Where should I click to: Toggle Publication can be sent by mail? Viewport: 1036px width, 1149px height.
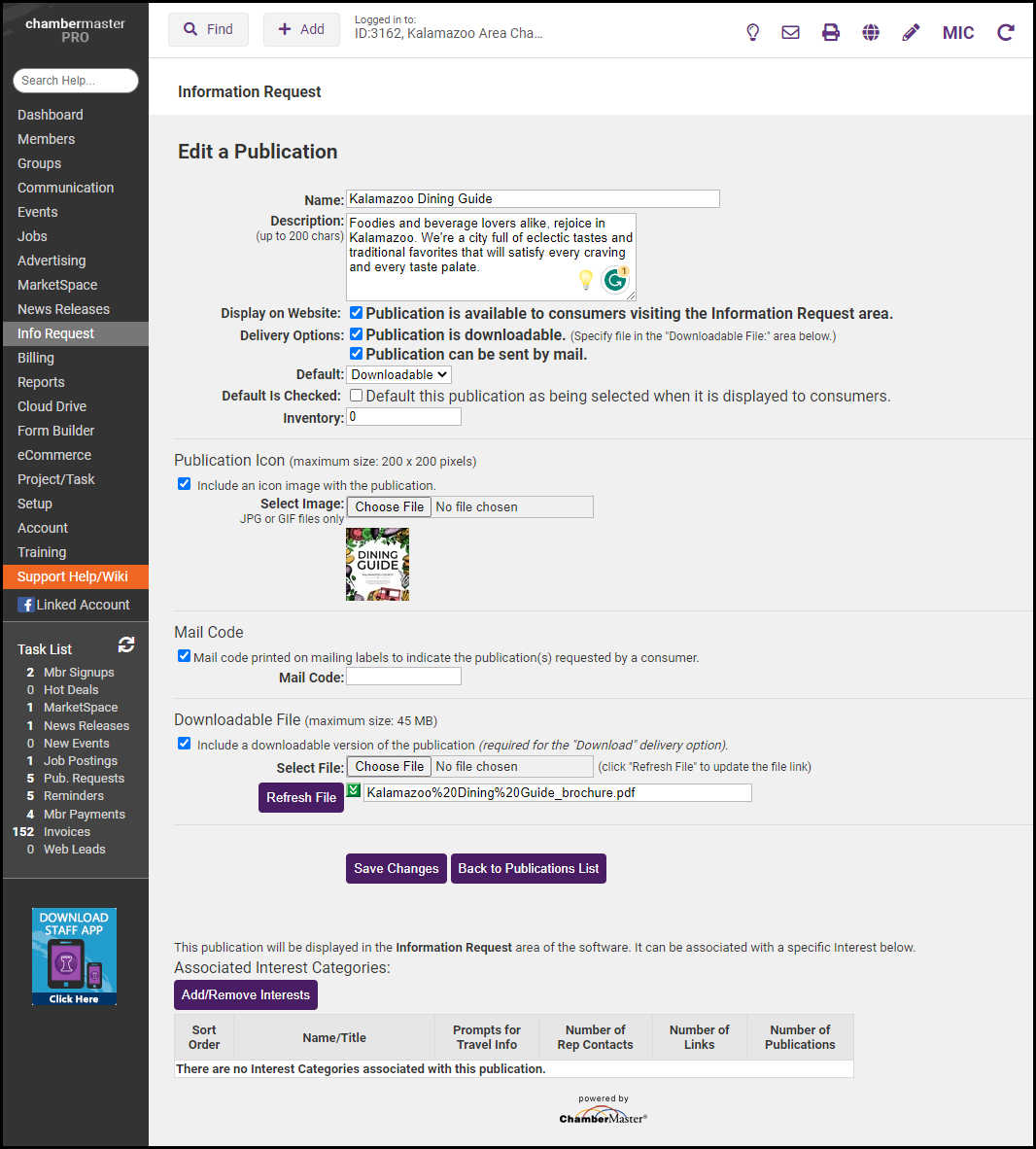356,354
